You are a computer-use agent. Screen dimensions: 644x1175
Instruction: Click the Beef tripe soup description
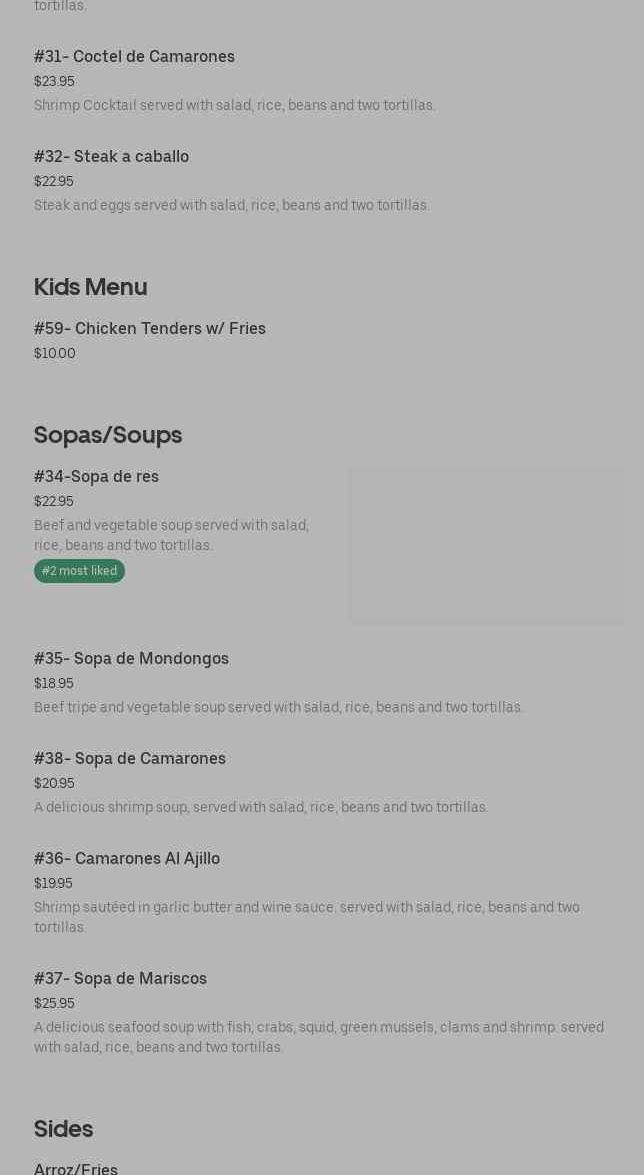[x=278, y=707]
